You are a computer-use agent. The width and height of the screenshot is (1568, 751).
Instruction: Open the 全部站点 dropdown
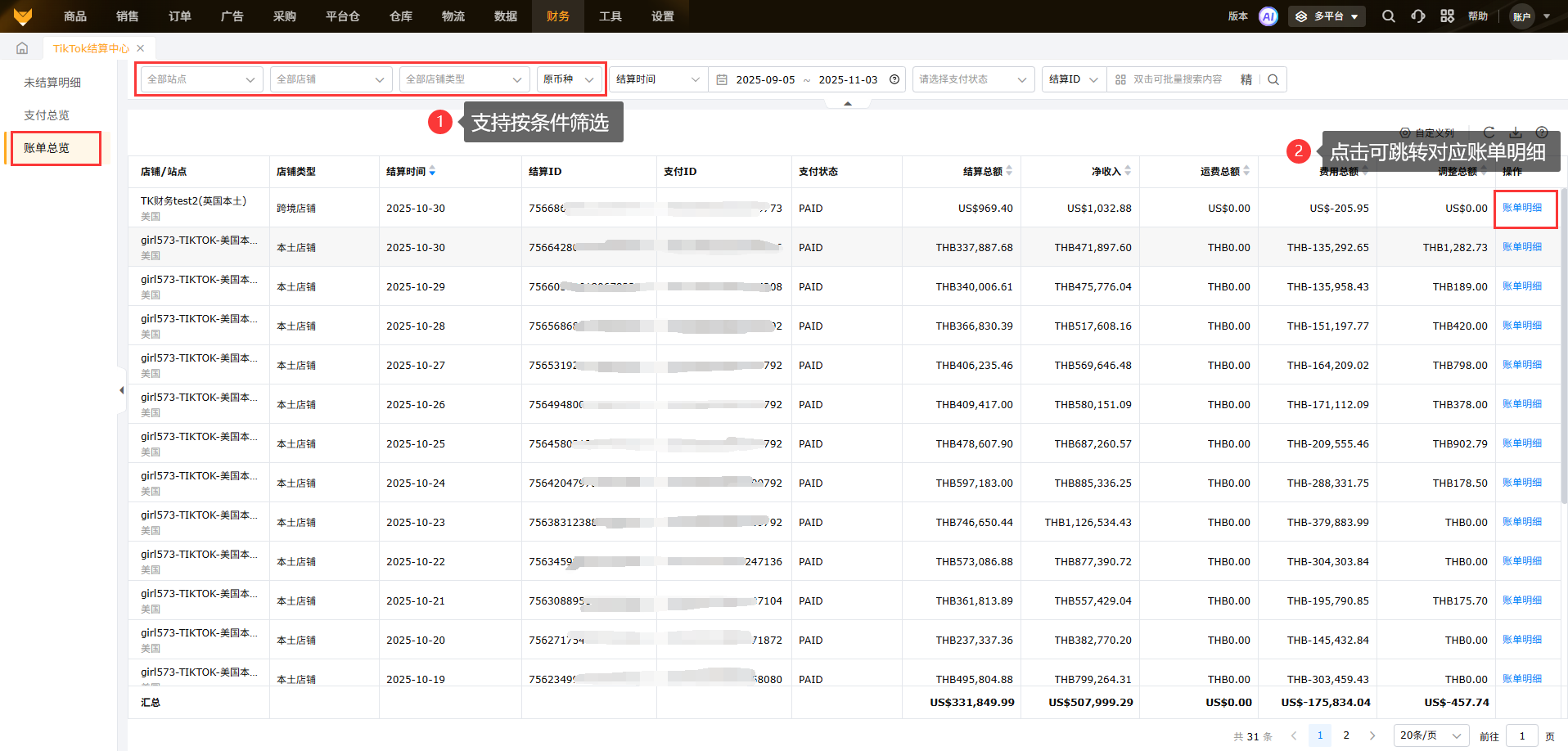(x=201, y=79)
